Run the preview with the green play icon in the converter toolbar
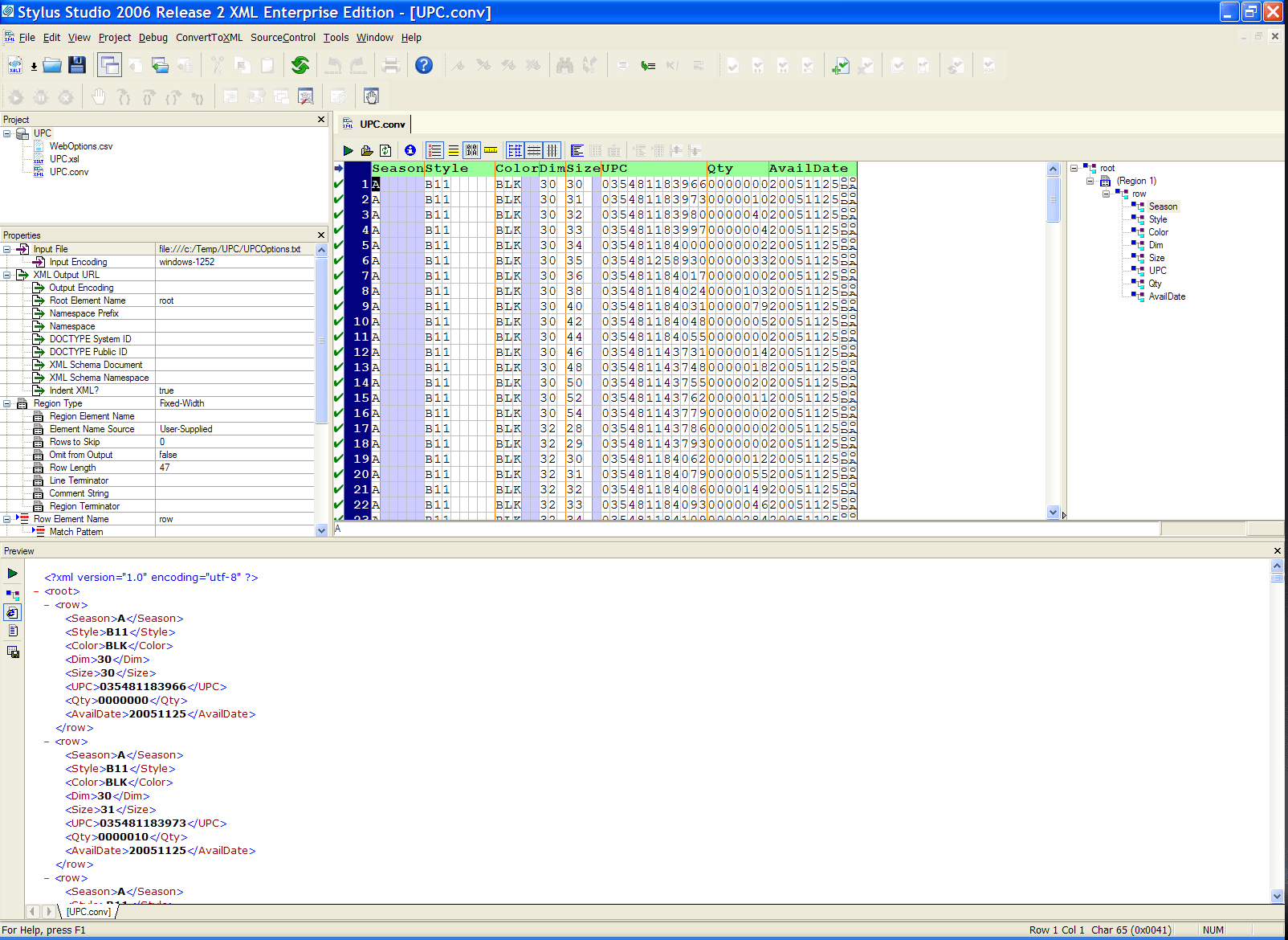Screen dimensions: 1288x940 (x=348, y=150)
